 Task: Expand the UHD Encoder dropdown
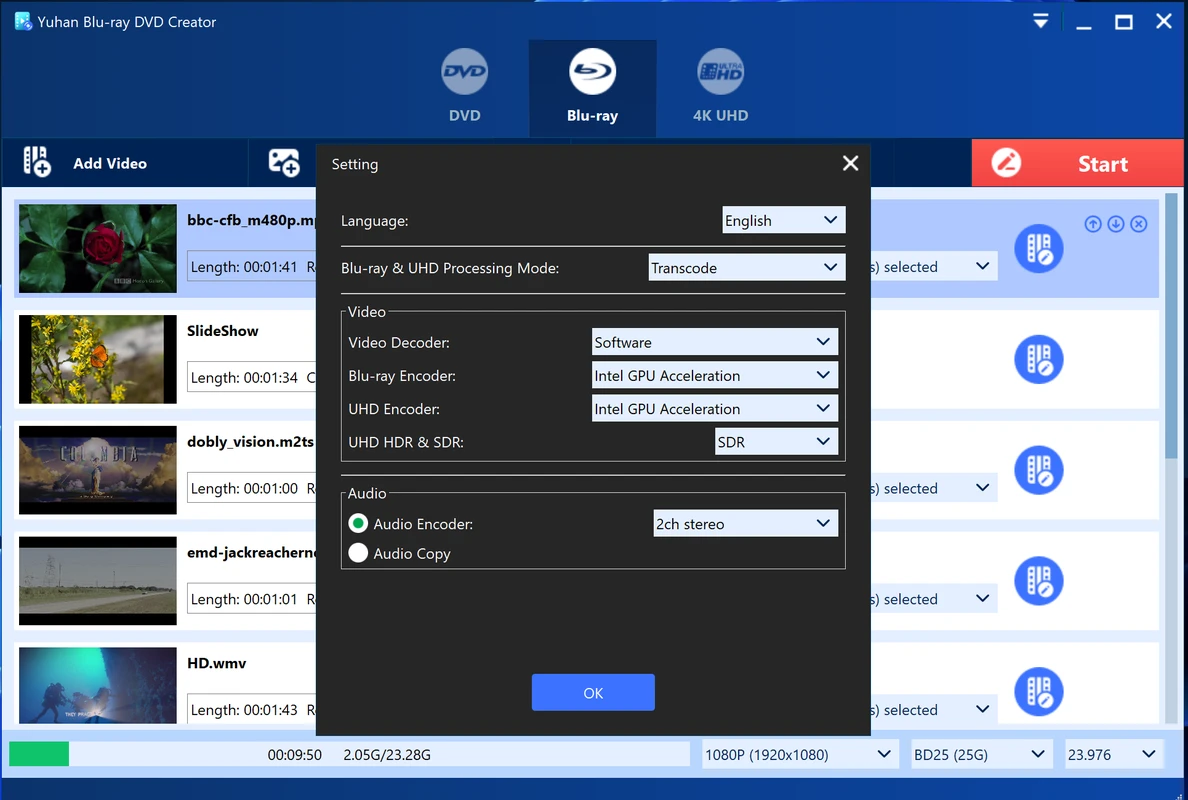click(x=714, y=408)
